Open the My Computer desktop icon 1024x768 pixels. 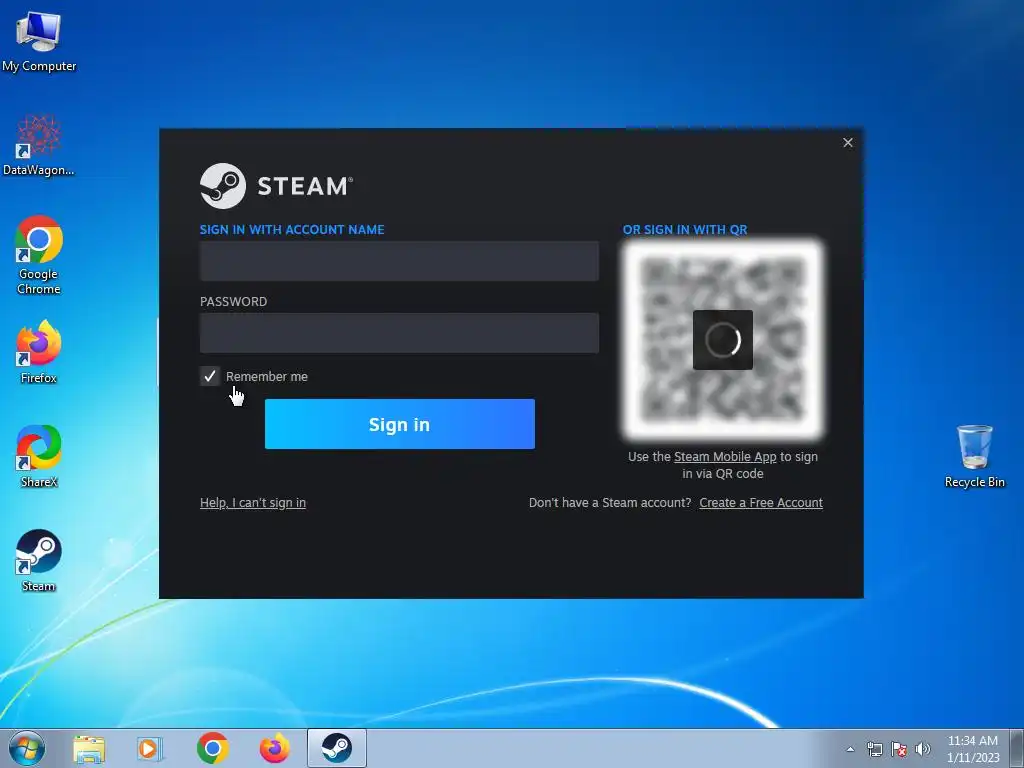click(x=39, y=40)
